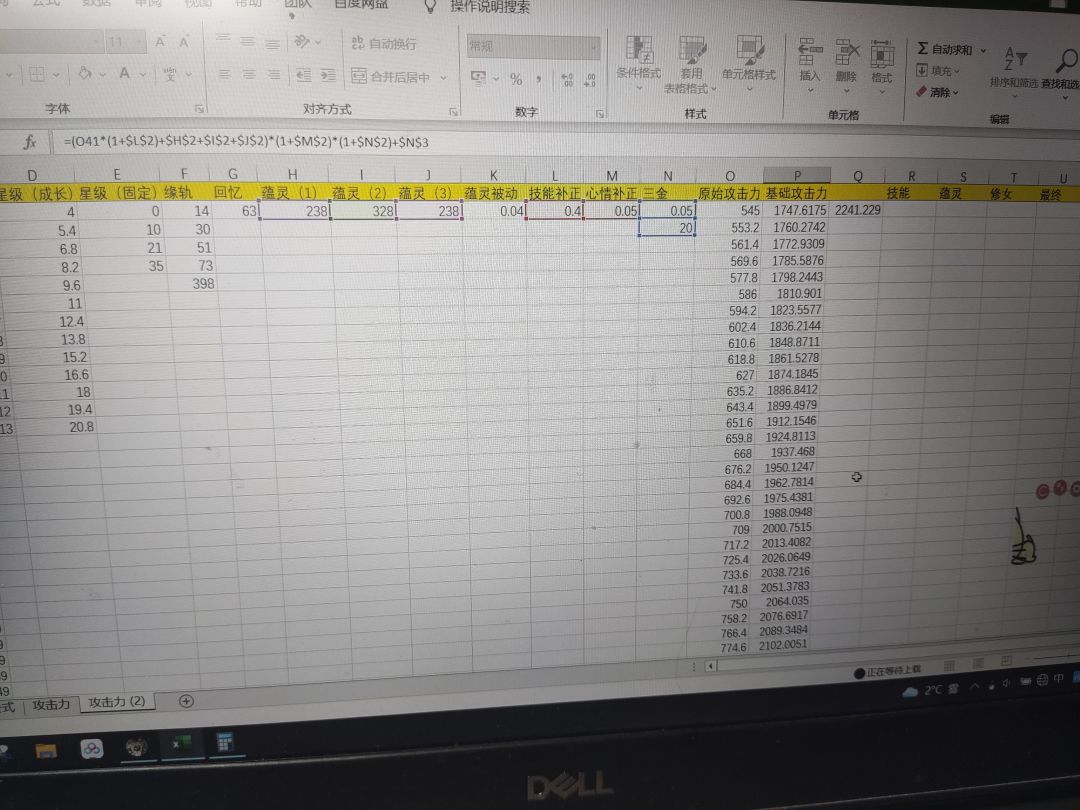
Task: Align text to the left
Action: [x=224, y=73]
